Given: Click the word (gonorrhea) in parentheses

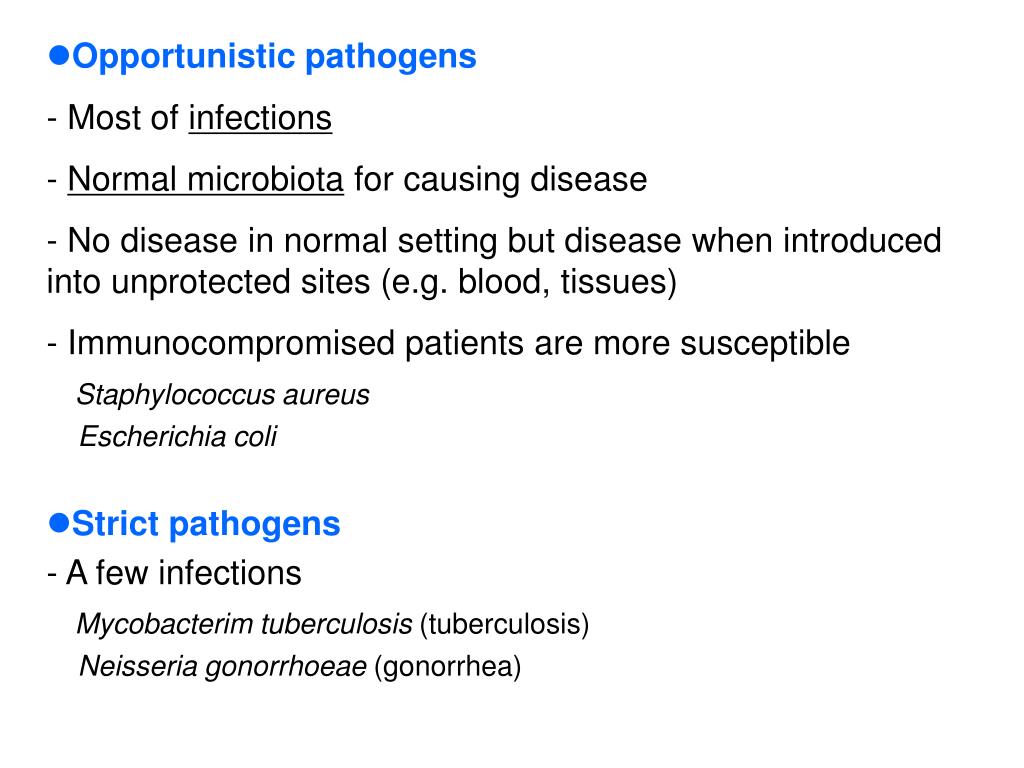Looking at the screenshot, I should pyautogui.click(x=447, y=667).
